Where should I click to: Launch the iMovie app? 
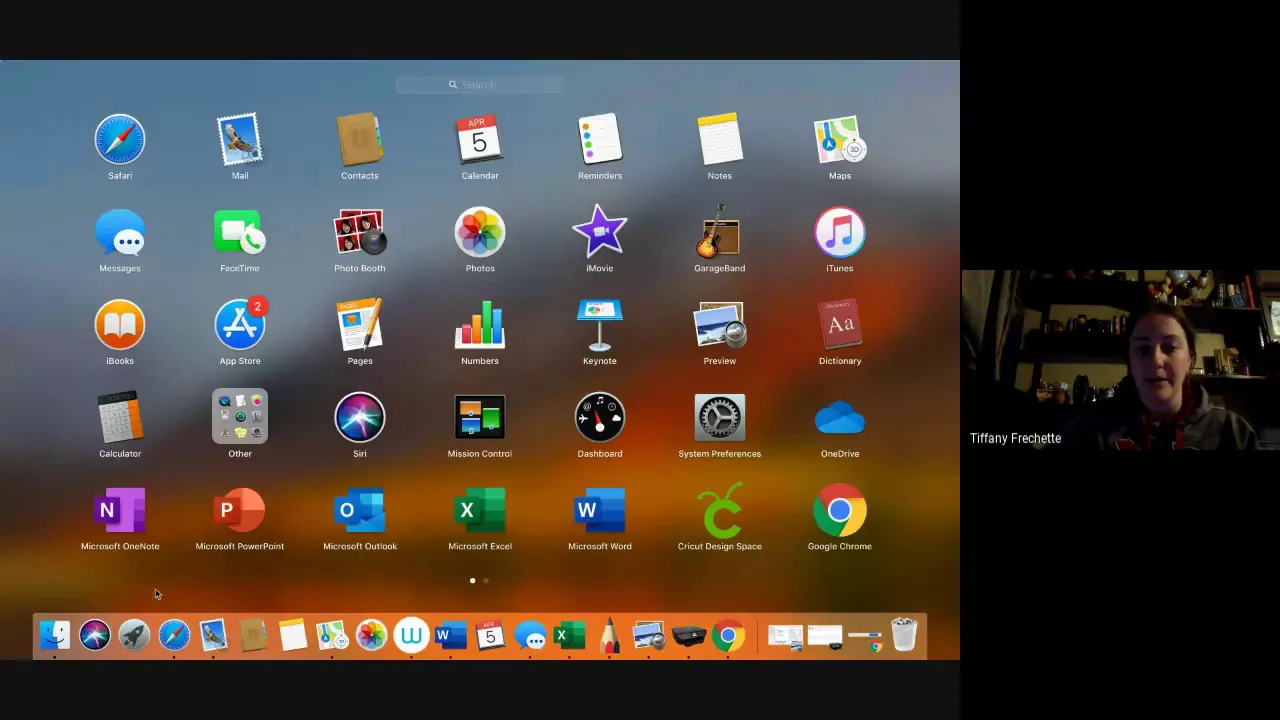coord(600,233)
